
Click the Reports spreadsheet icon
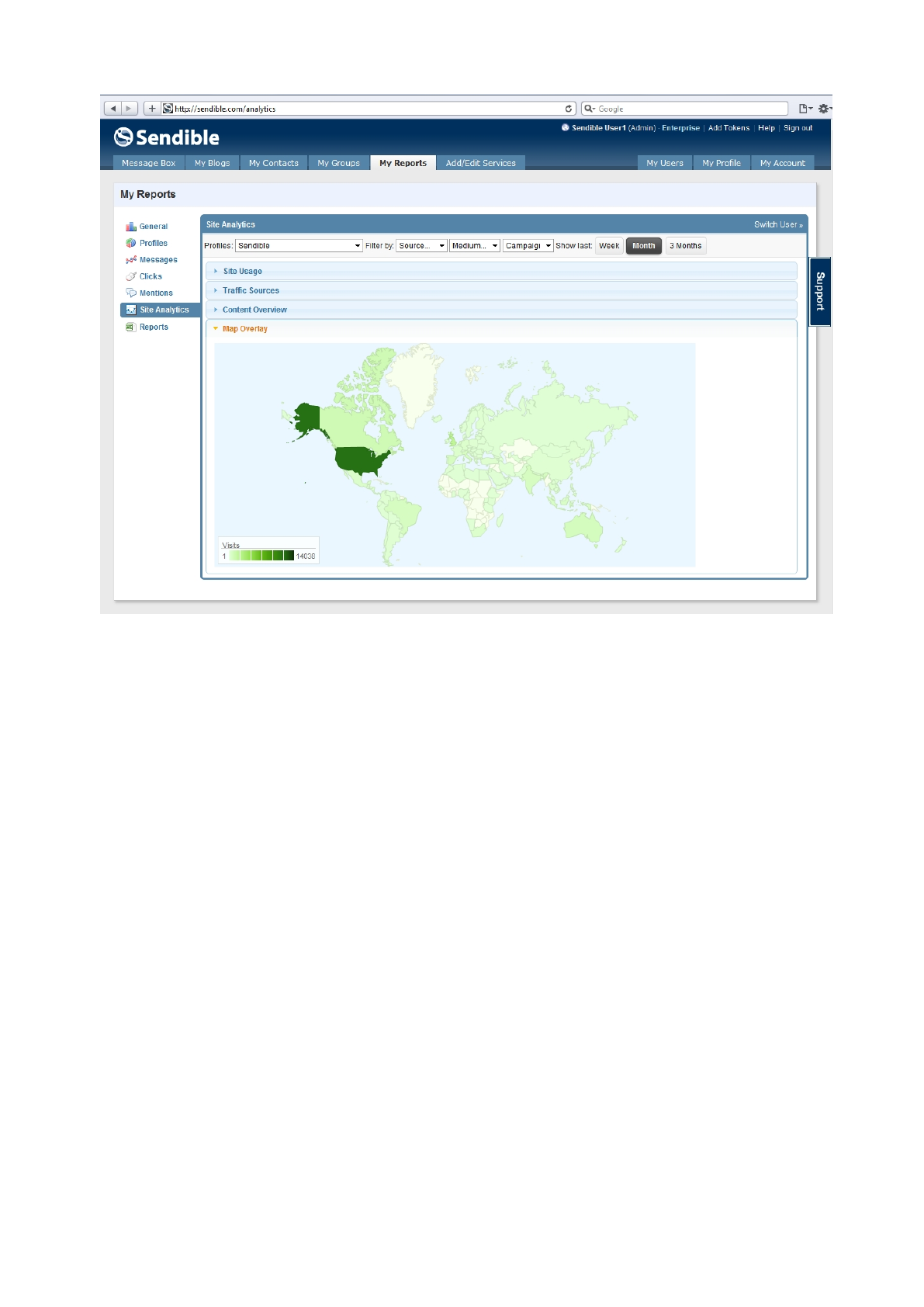(131, 327)
